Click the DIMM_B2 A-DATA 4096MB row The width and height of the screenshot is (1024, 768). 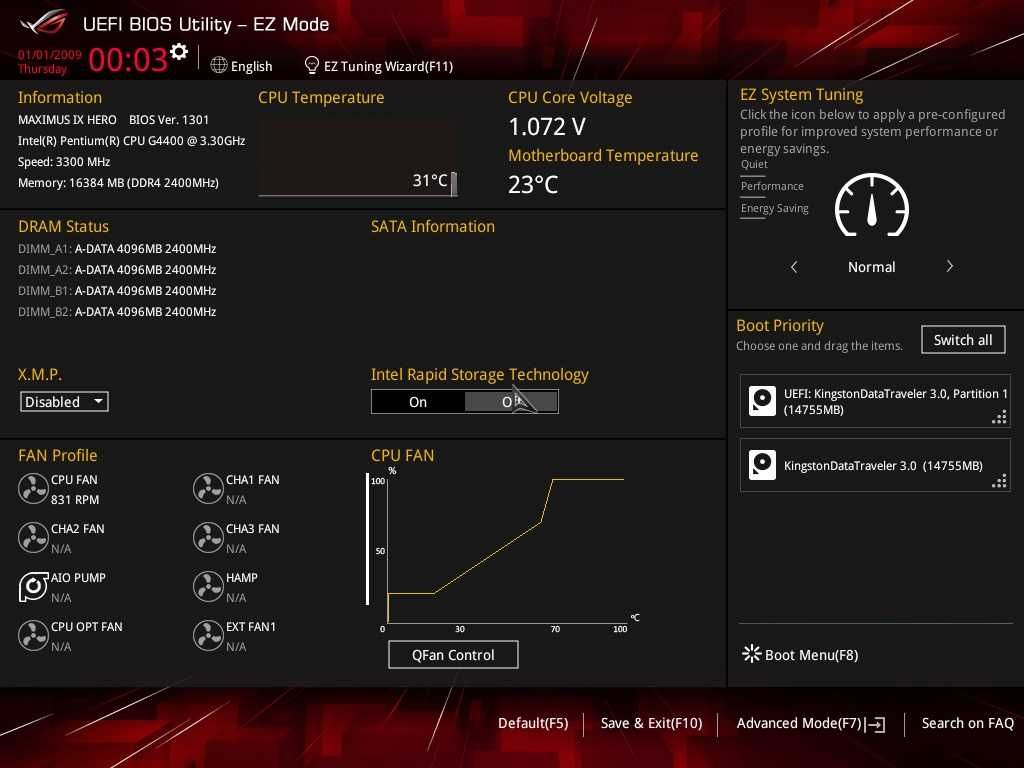[117, 312]
